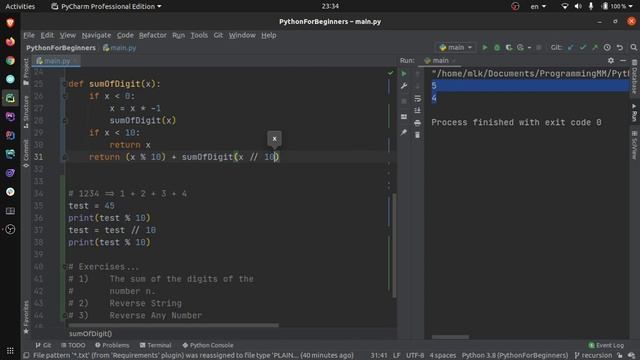This screenshot has height=360, width=640.
Task: Open the Problems tool window
Action: coord(112,345)
